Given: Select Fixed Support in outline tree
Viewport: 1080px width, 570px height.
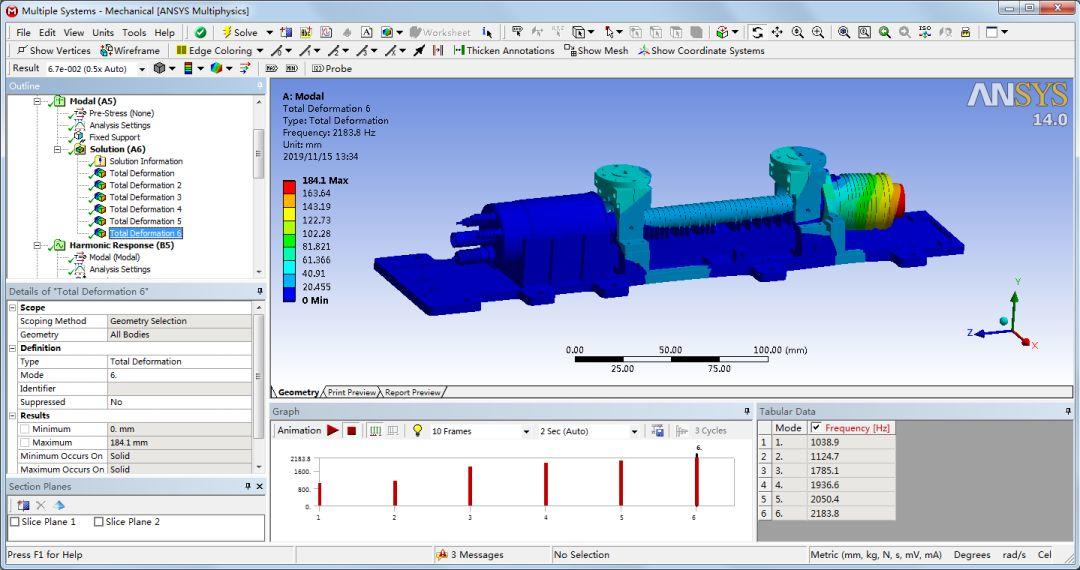Looking at the screenshot, I should click(x=114, y=137).
